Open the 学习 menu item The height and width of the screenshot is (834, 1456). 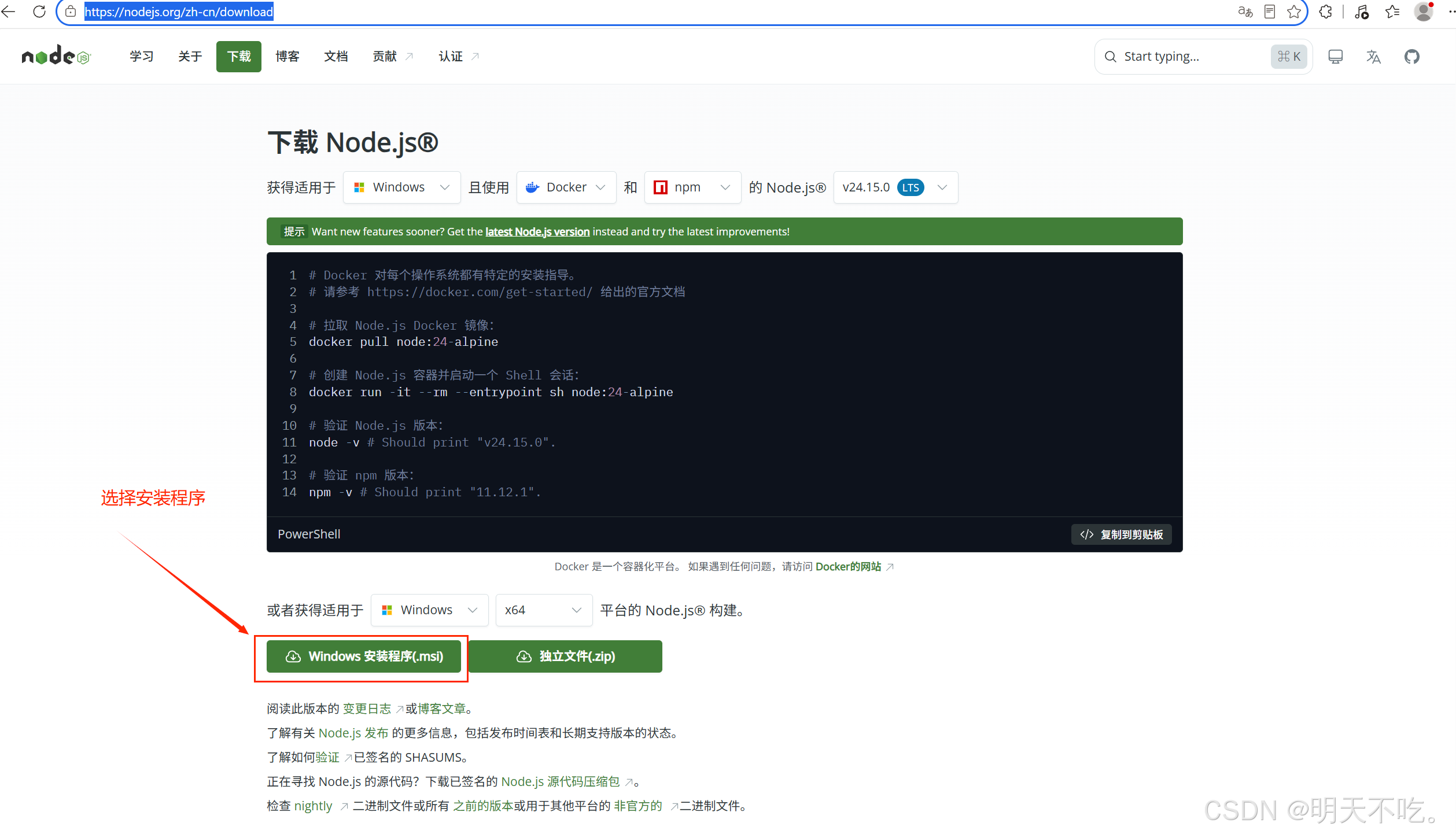142,56
